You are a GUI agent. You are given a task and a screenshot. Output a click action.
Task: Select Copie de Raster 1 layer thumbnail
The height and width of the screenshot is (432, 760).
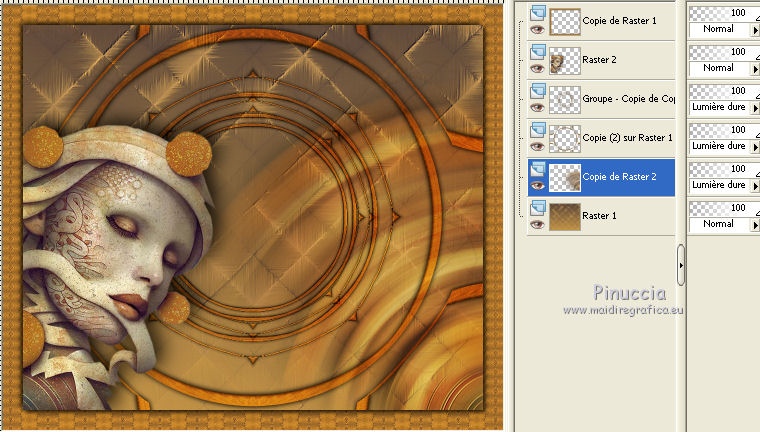click(x=565, y=22)
